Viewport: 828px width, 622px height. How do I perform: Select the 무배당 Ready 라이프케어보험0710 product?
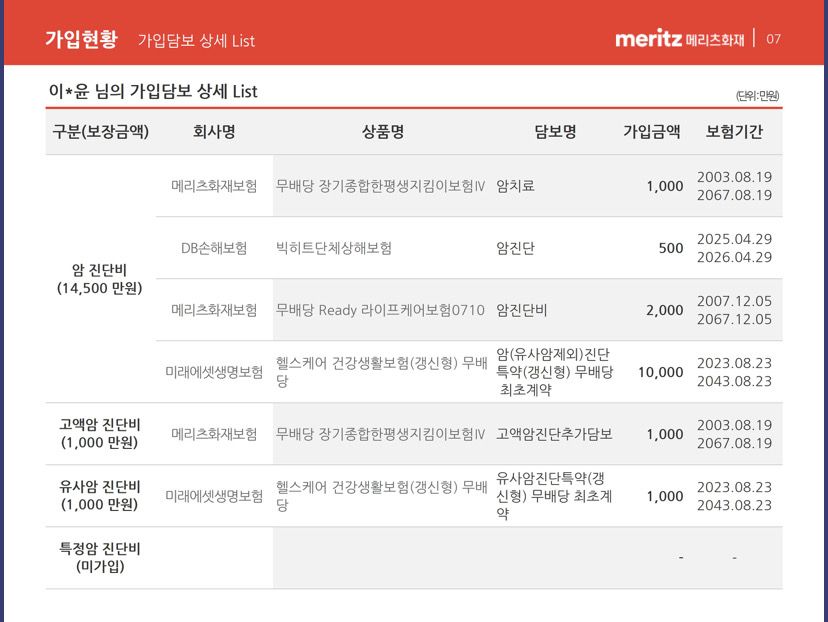pyautogui.click(x=379, y=310)
